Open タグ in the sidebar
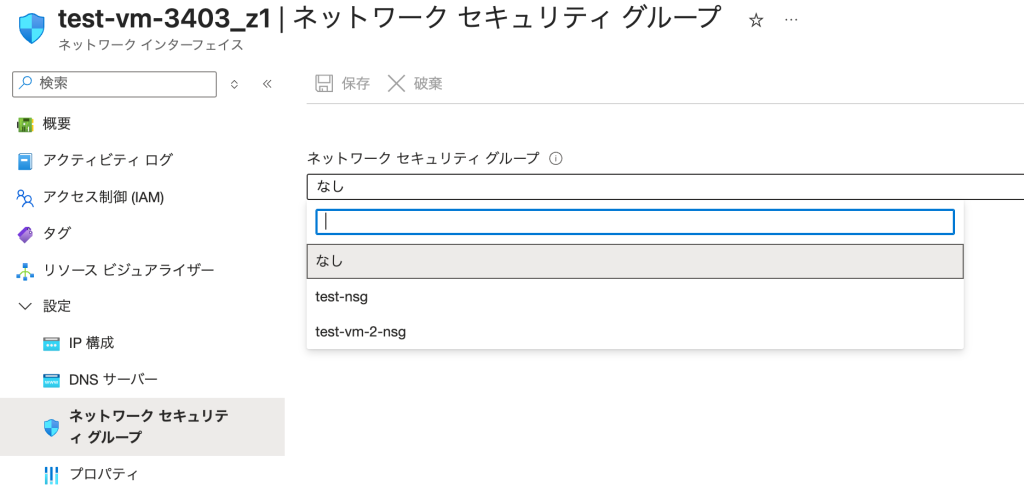The height and width of the screenshot is (491, 1024). [x=56, y=233]
